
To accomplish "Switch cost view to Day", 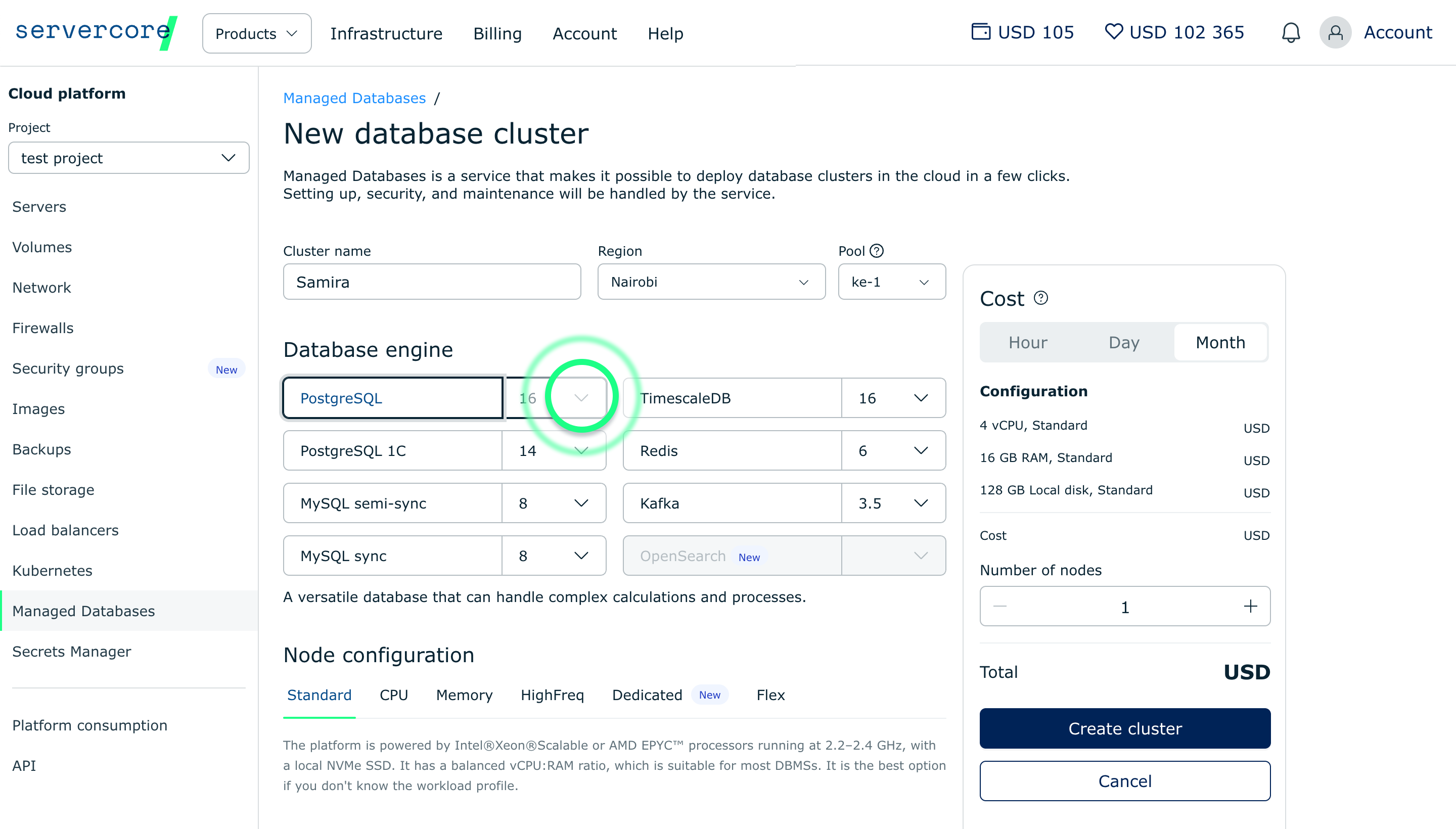I will click(1123, 342).
